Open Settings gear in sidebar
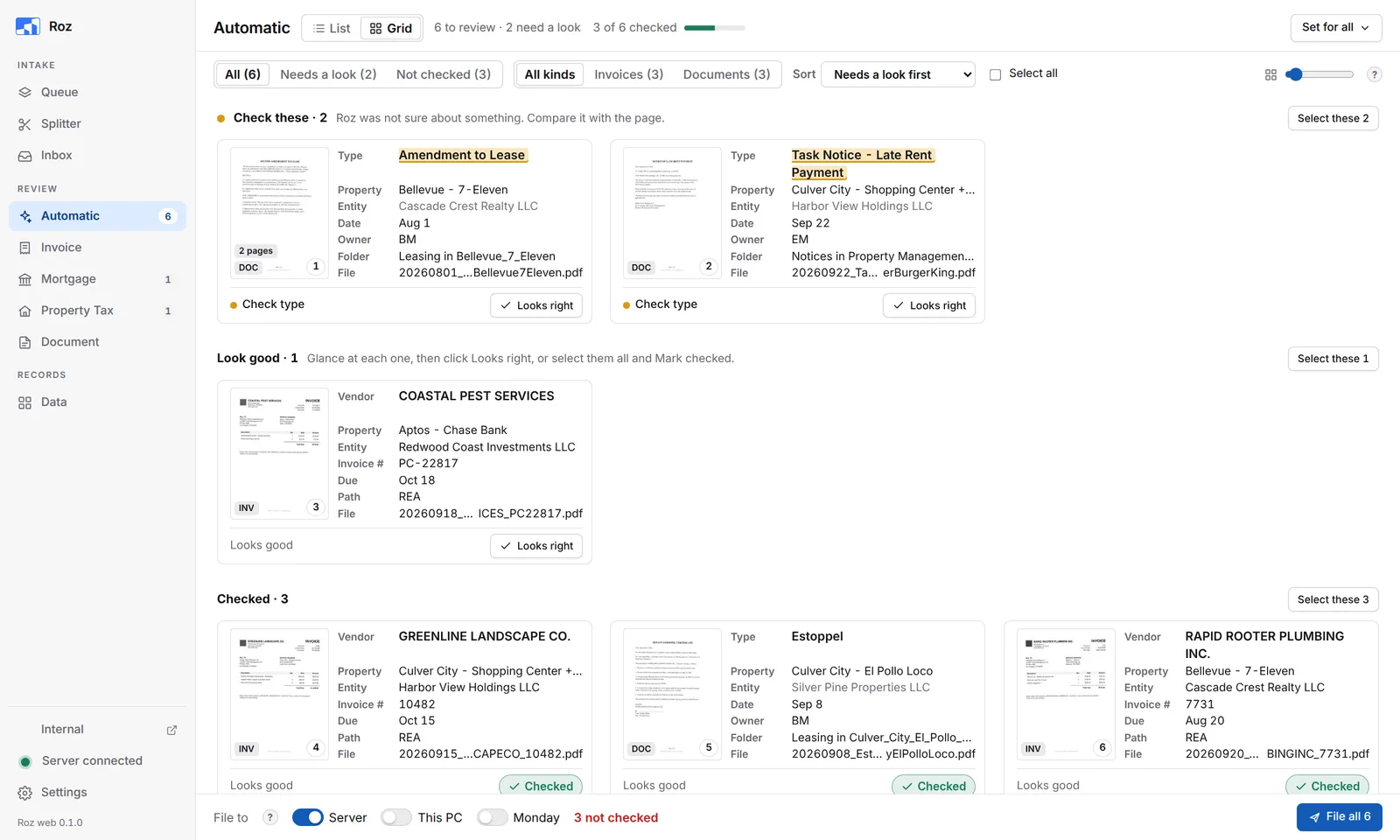Image resolution: width=1400 pixels, height=840 pixels. click(25, 793)
